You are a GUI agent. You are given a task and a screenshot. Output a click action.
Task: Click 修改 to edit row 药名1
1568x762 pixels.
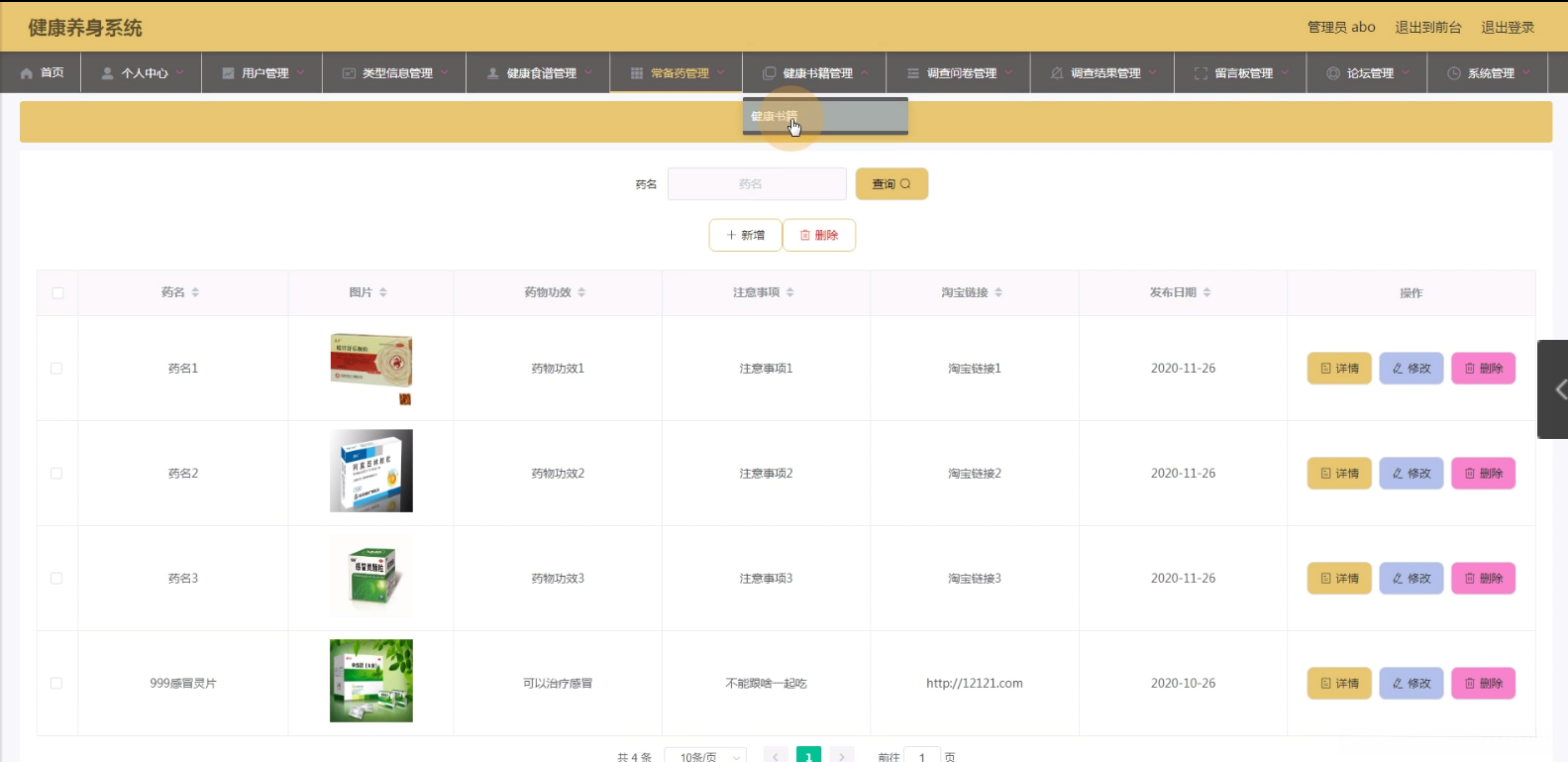1411,369
